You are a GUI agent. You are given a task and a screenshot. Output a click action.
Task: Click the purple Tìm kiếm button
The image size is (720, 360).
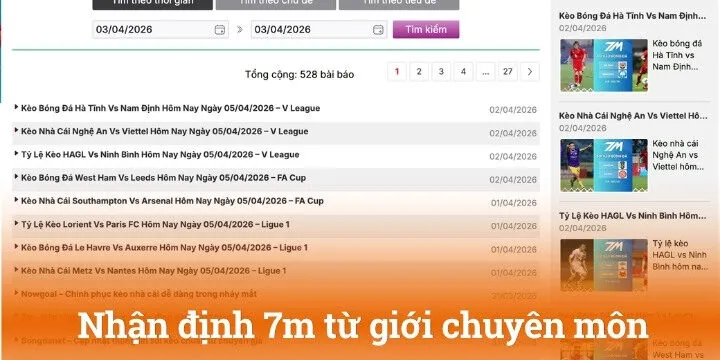pyautogui.click(x=426, y=29)
